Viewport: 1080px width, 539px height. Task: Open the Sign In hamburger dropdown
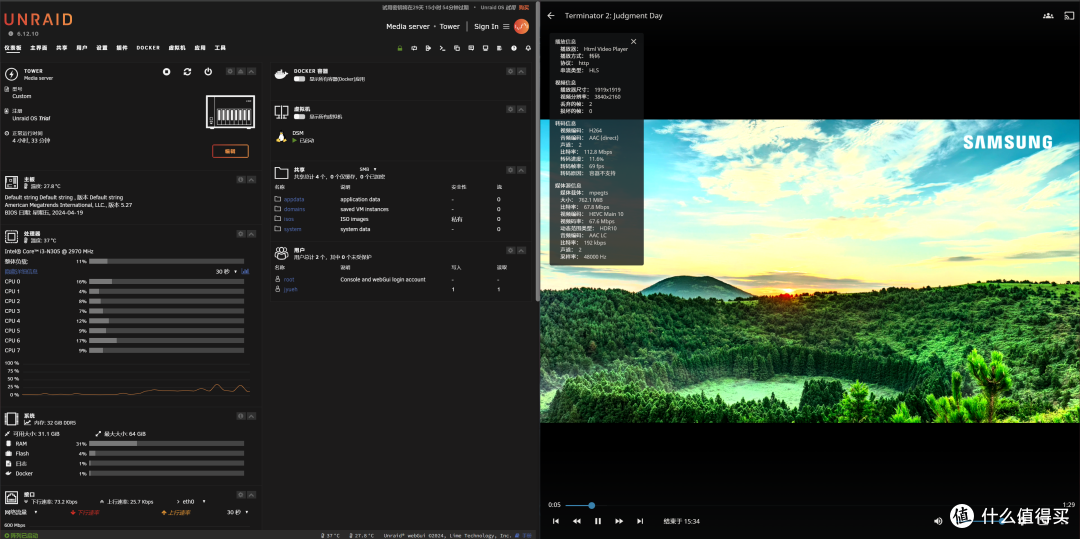pyautogui.click(x=506, y=27)
